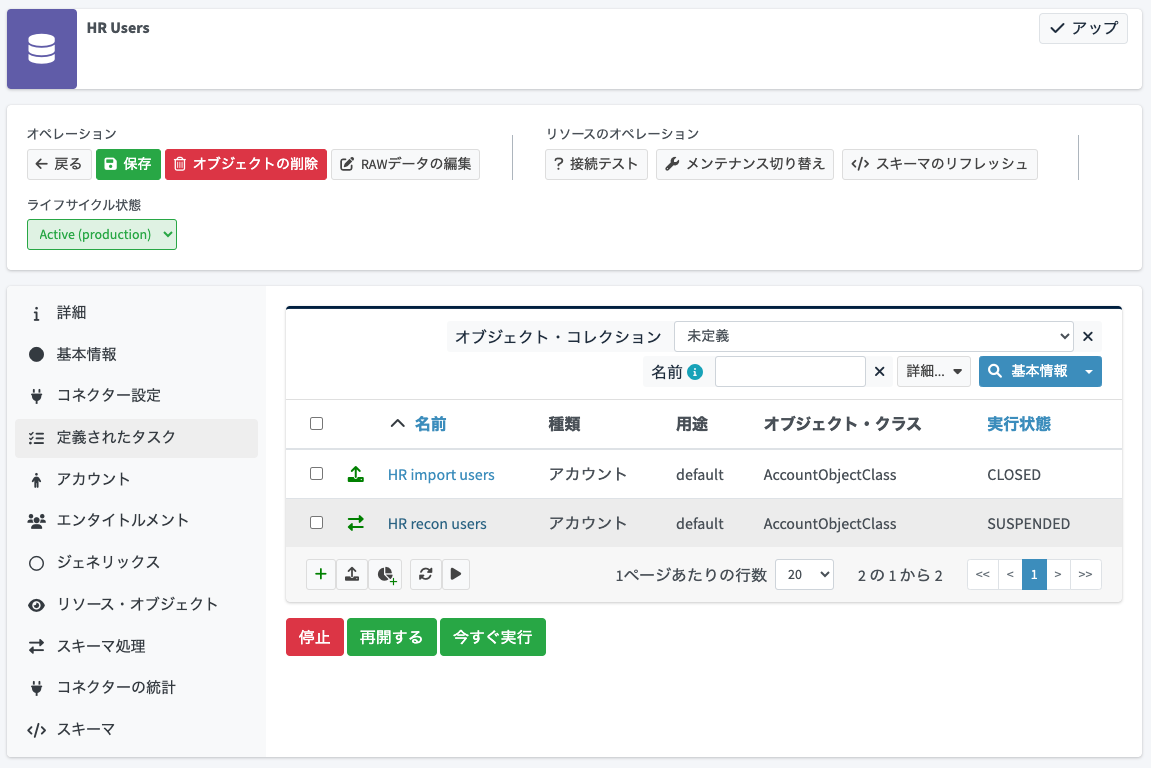Select all tasks with header checkbox
The width and height of the screenshot is (1151, 768).
click(x=316, y=424)
